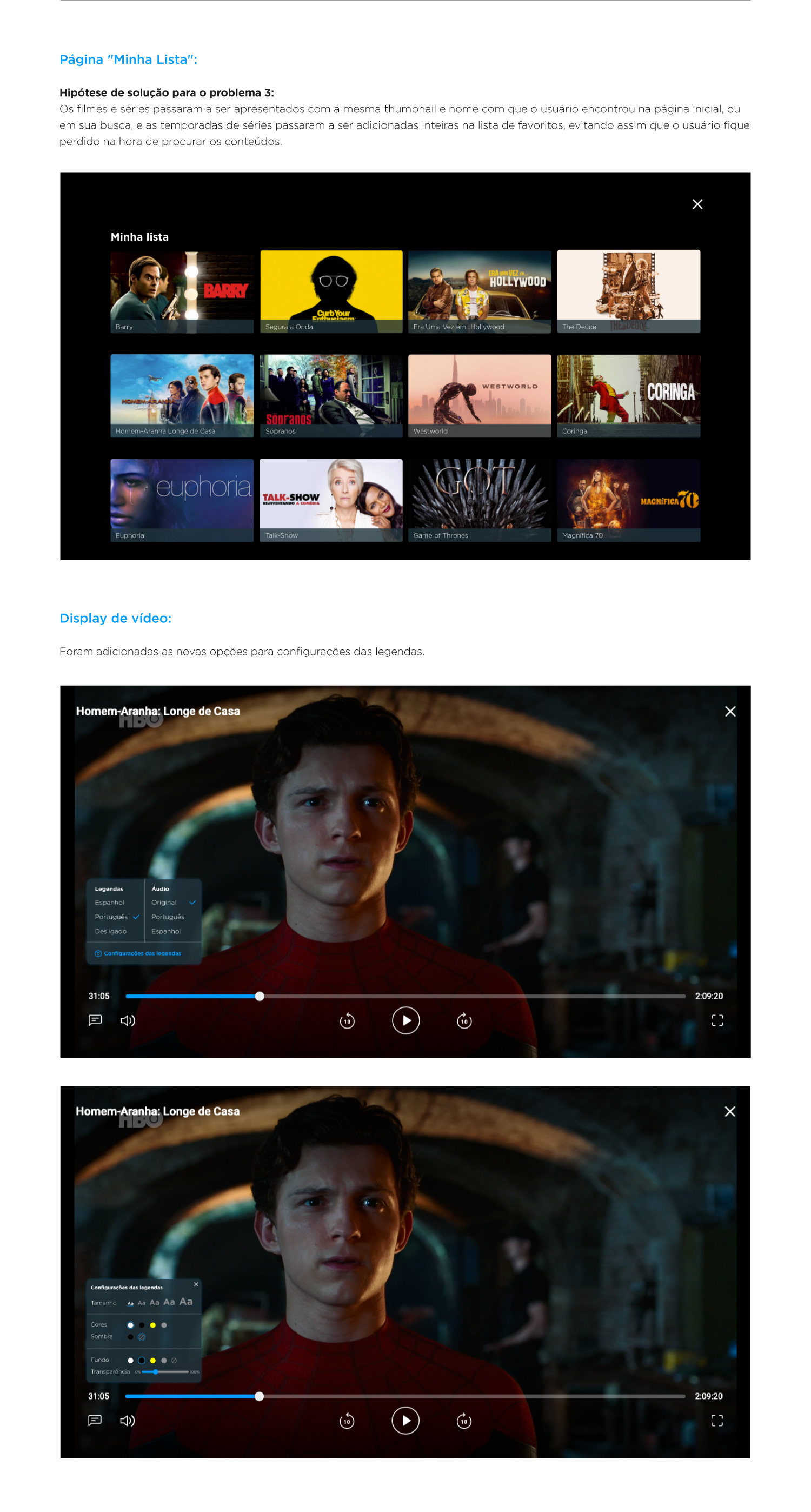811x1512 pixels.
Task: Open Homem-Aranha Longe de Casa thumbnail
Action: [x=182, y=396]
